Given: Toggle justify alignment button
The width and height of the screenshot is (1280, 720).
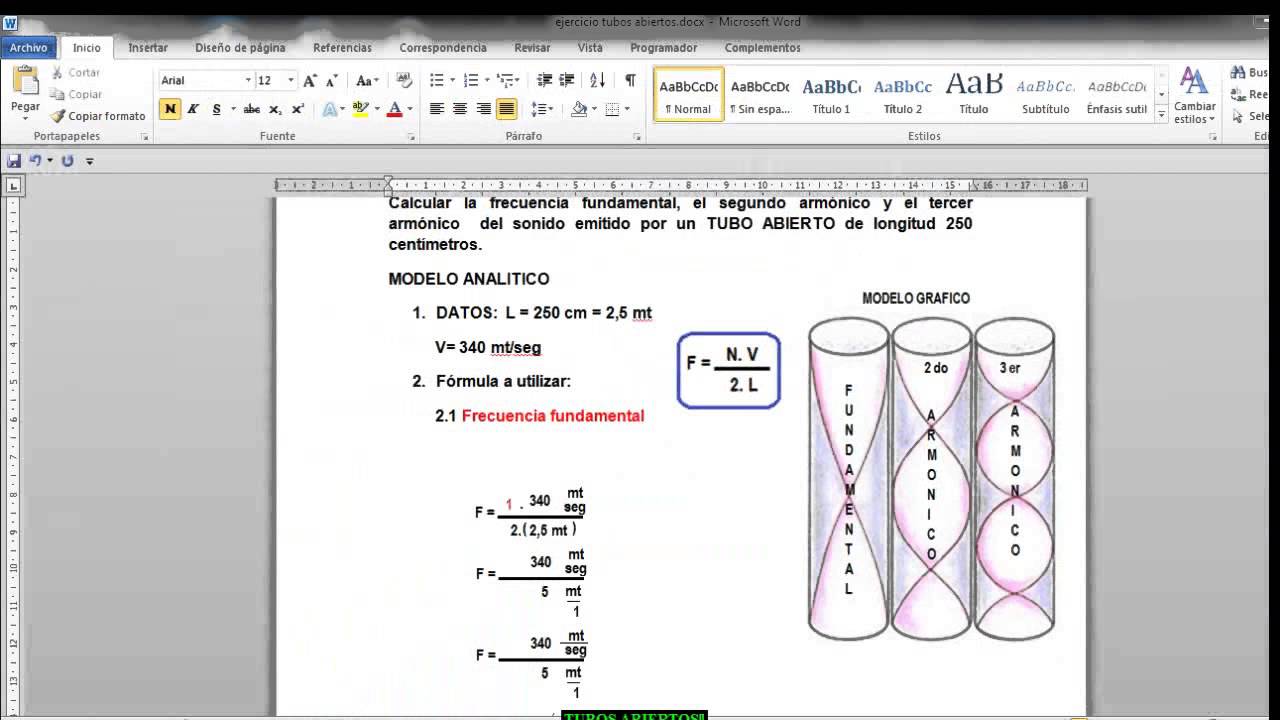Looking at the screenshot, I should [507, 109].
